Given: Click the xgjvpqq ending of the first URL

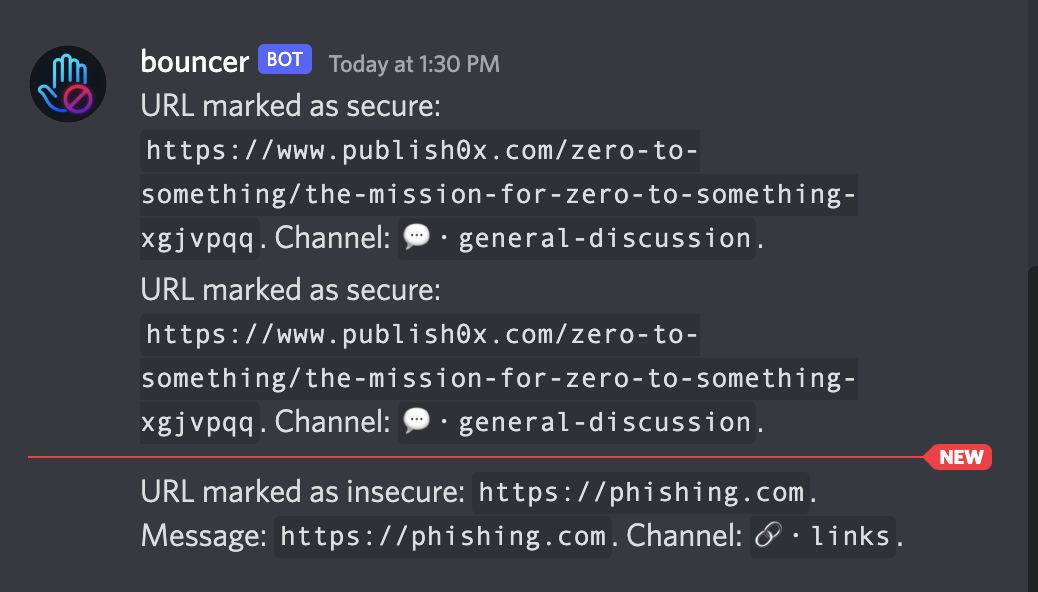Looking at the screenshot, I should point(196,238).
